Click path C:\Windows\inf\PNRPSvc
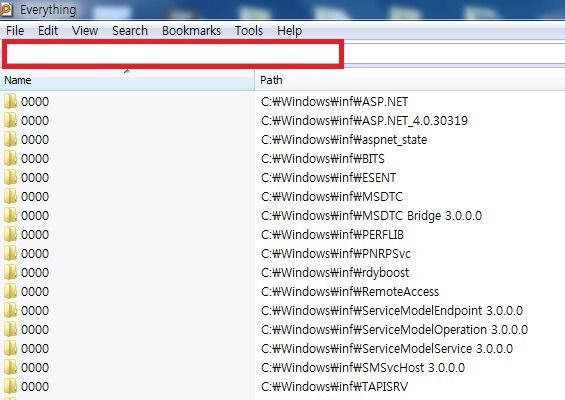The width and height of the screenshot is (565, 400). [336, 254]
